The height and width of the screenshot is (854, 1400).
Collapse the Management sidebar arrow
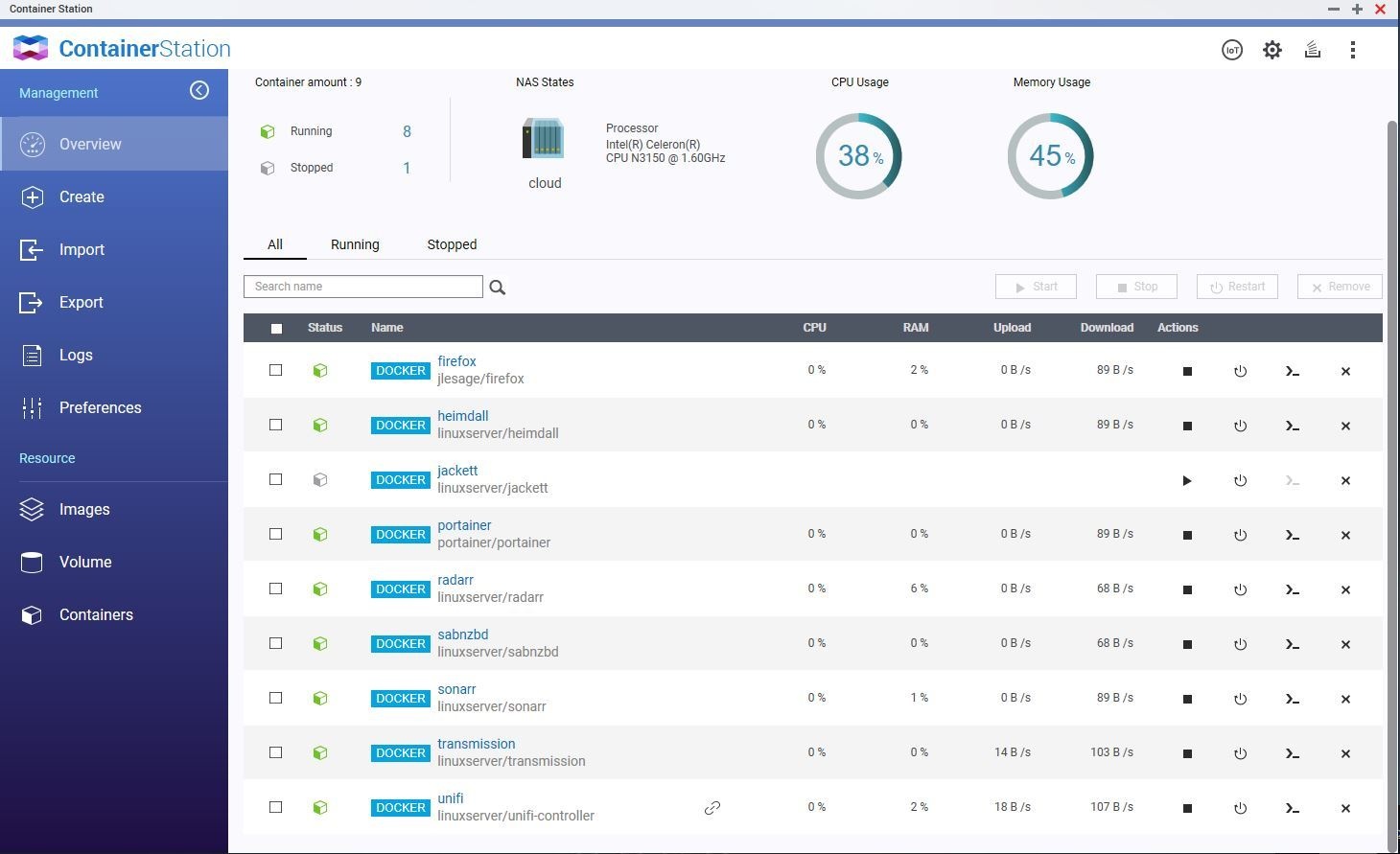tap(199, 90)
